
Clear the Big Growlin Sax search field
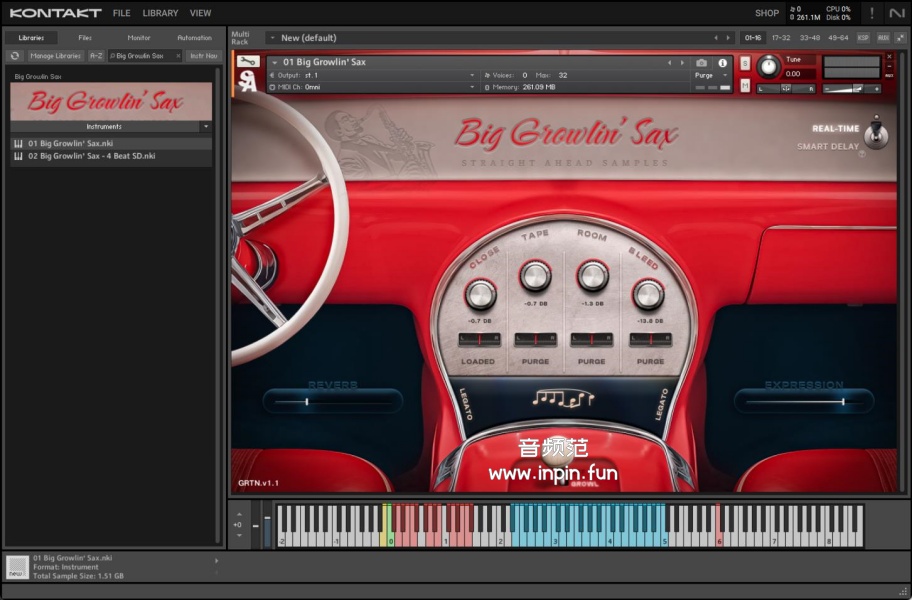click(x=178, y=56)
